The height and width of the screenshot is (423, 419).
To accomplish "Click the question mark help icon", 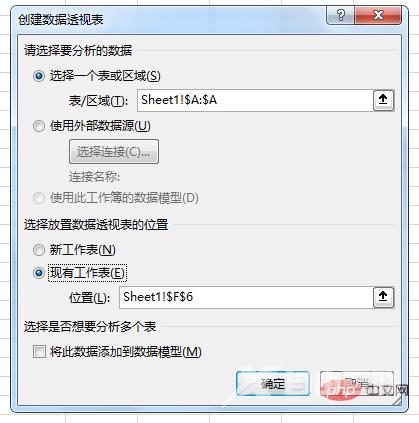I will pyautogui.click(x=340, y=16).
